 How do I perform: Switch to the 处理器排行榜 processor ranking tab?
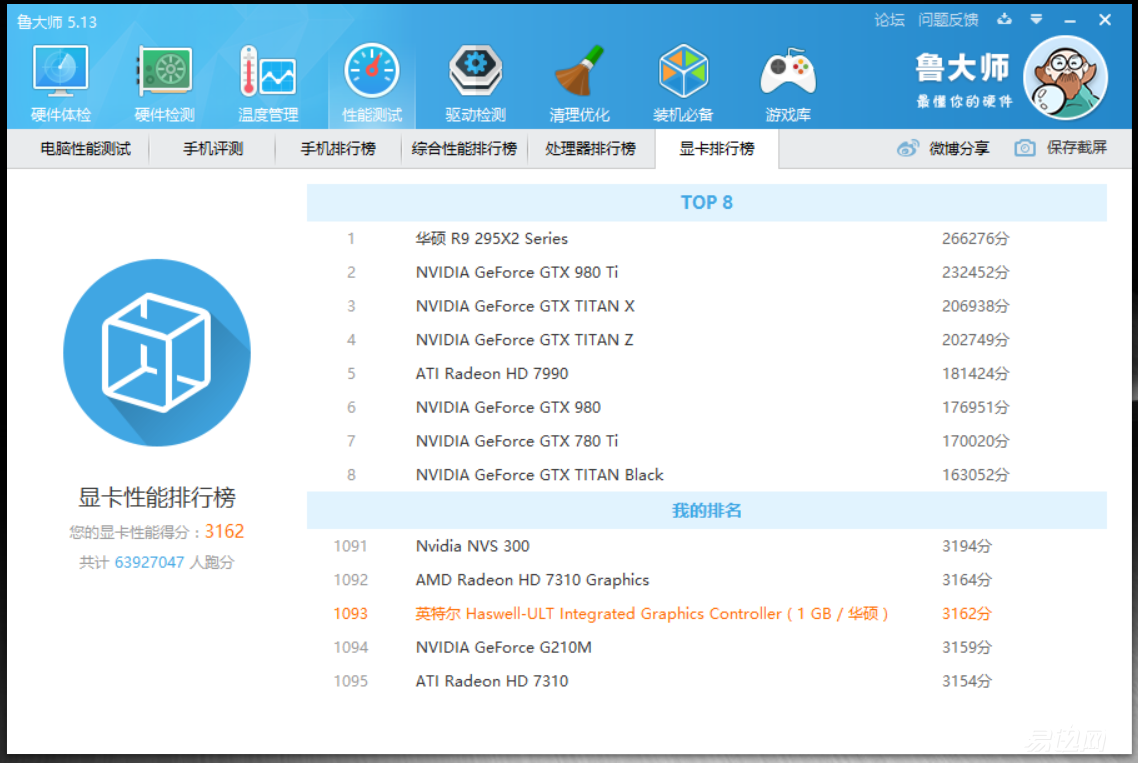(590, 148)
